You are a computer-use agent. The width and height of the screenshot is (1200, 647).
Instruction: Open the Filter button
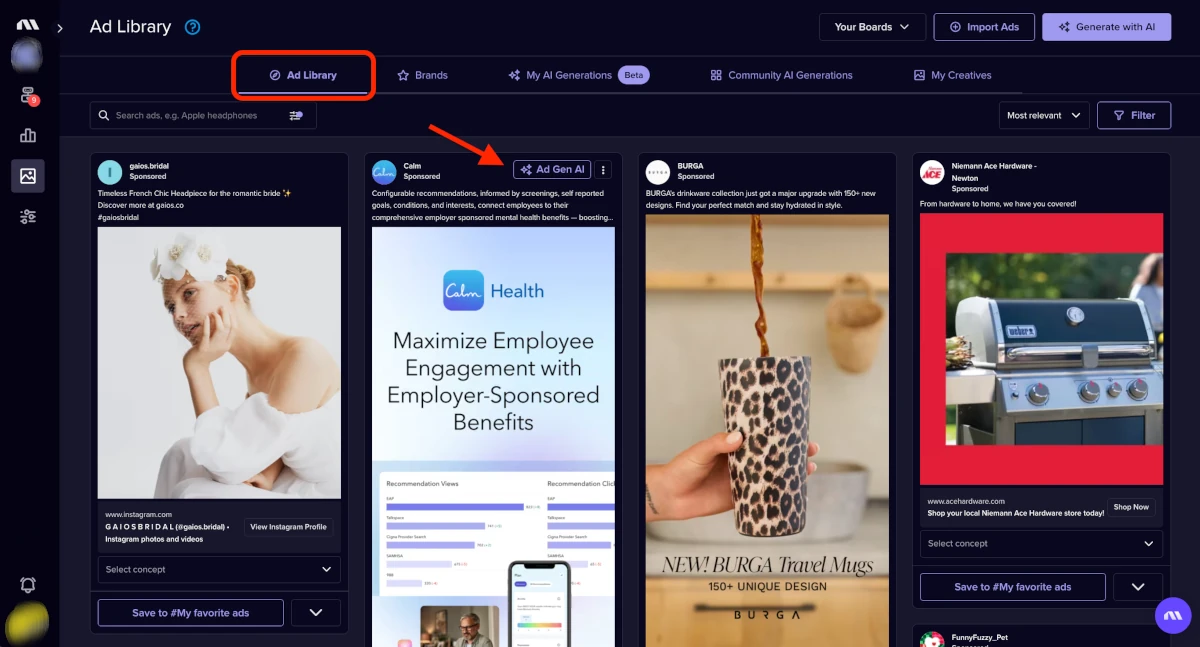[1133, 116]
